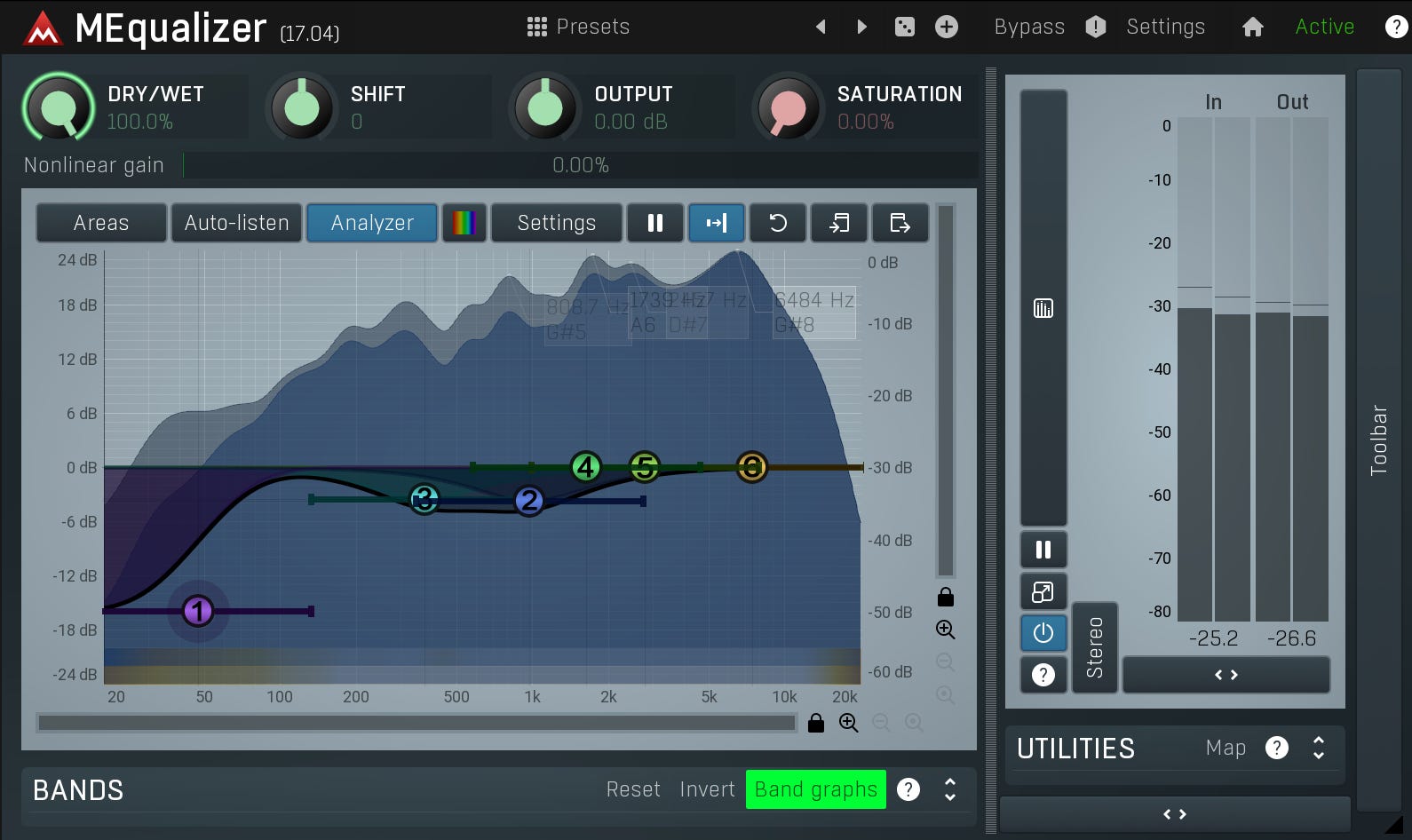This screenshot has width=1412, height=840.
Task: Click the bottom-right window resize handle
Action: [x=1393, y=825]
